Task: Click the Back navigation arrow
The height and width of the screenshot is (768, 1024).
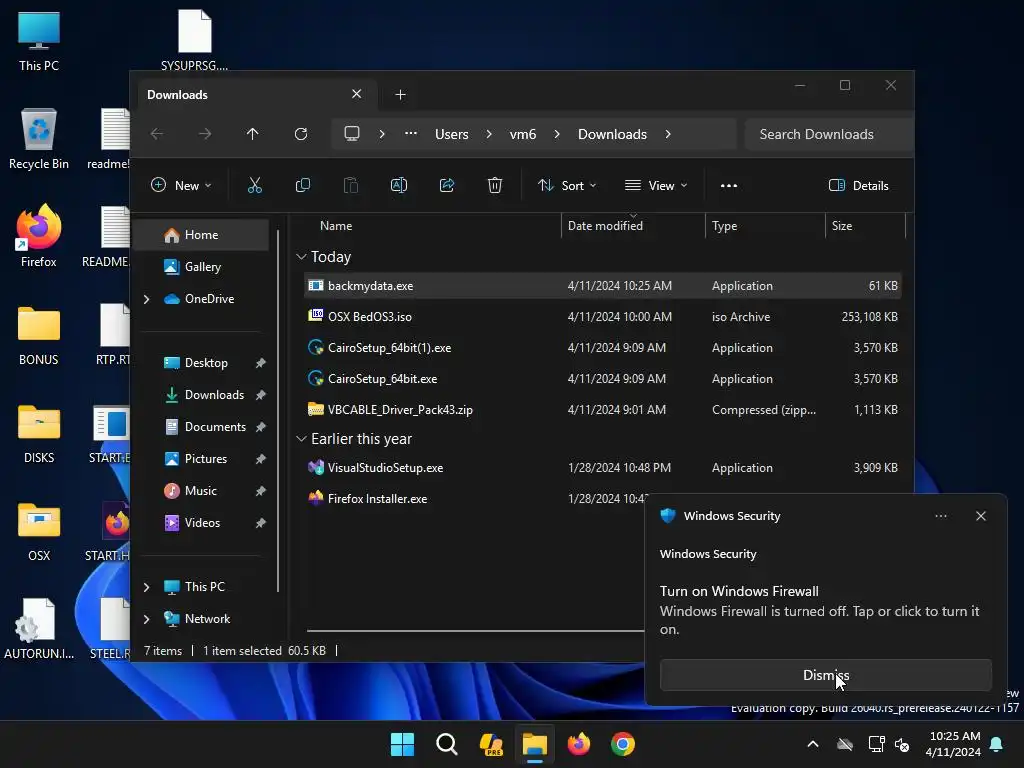Action: tap(157, 134)
